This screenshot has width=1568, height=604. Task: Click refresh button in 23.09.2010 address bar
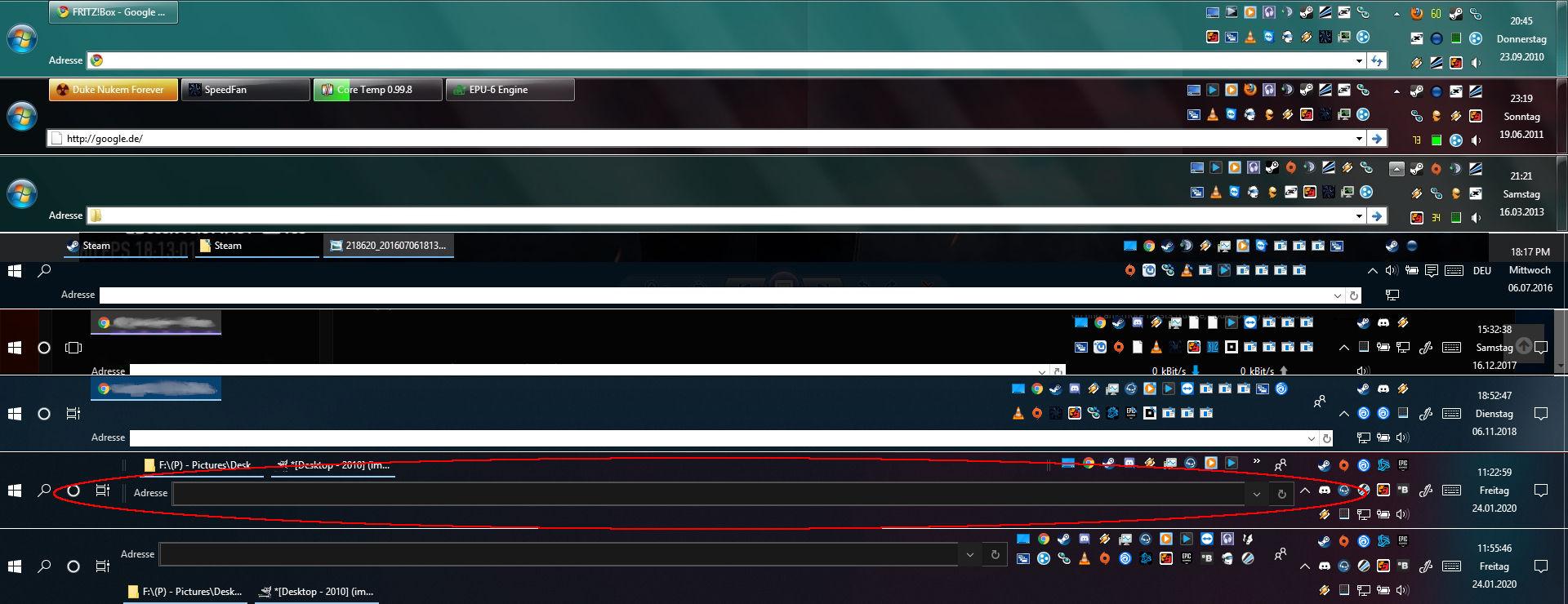click(1377, 60)
